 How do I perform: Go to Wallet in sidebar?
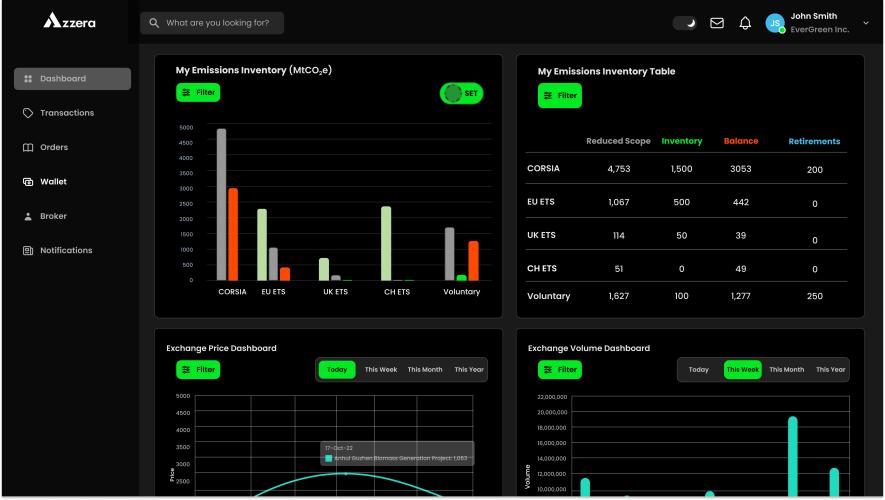53,182
